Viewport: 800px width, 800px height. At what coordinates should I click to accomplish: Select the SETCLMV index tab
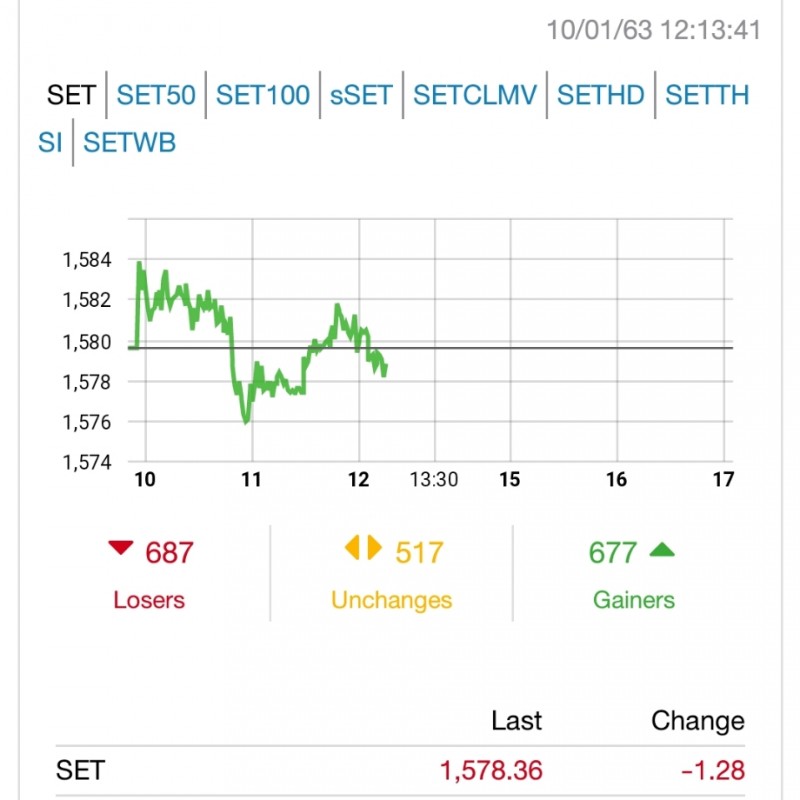[475, 96]
